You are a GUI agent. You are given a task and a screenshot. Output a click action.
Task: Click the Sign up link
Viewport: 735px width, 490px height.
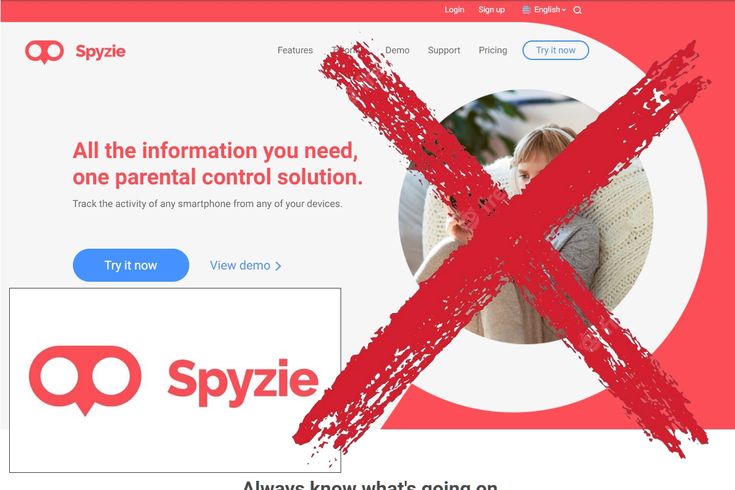coord(491,10)
